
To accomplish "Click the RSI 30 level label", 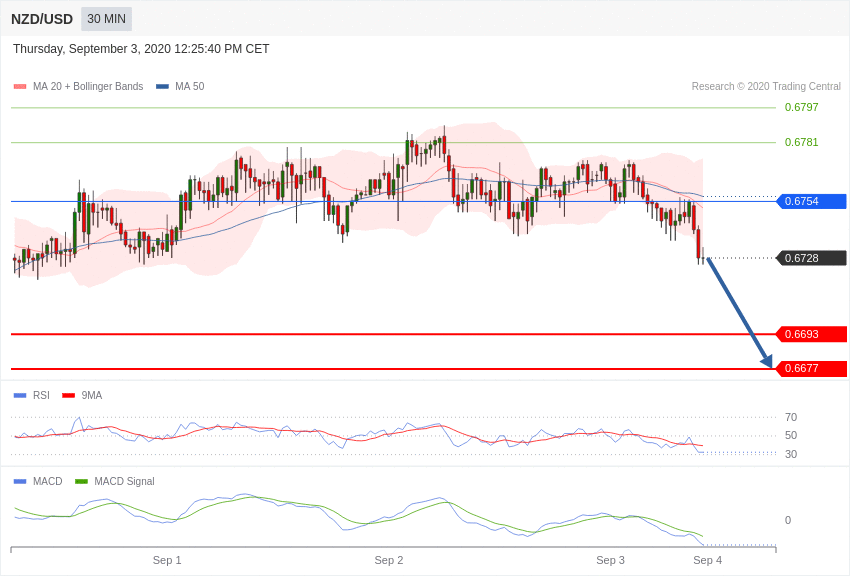I will pyautogui.click(x=791, y=454).
